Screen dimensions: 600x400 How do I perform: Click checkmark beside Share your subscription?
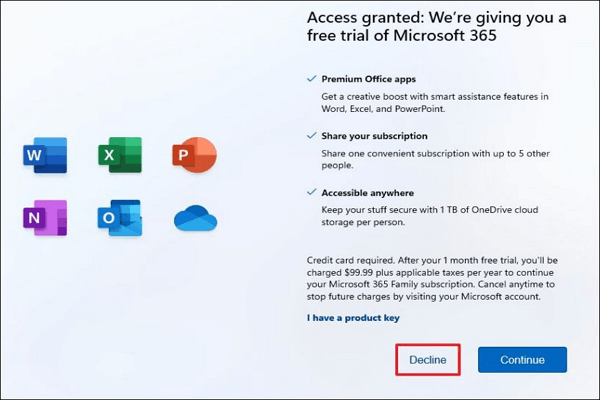point(311,136)
